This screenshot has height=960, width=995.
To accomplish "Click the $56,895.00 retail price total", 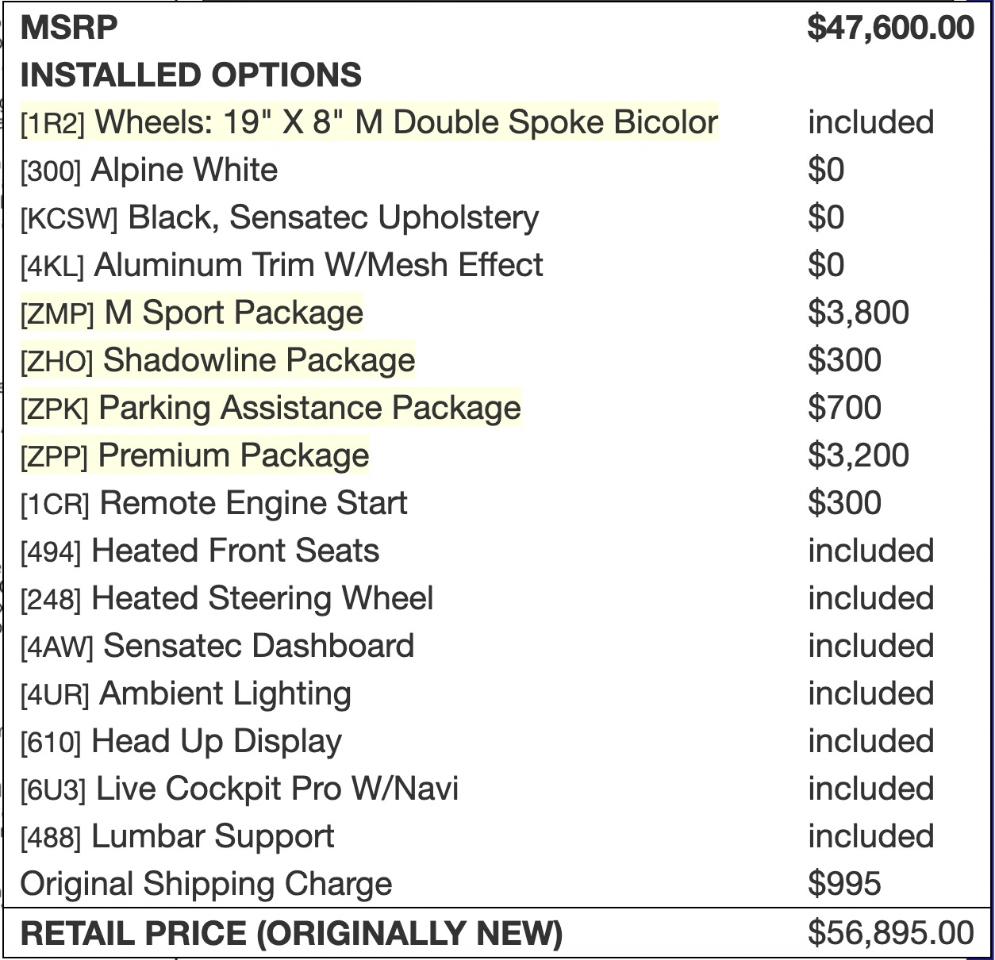I will [x=890, y=933].
